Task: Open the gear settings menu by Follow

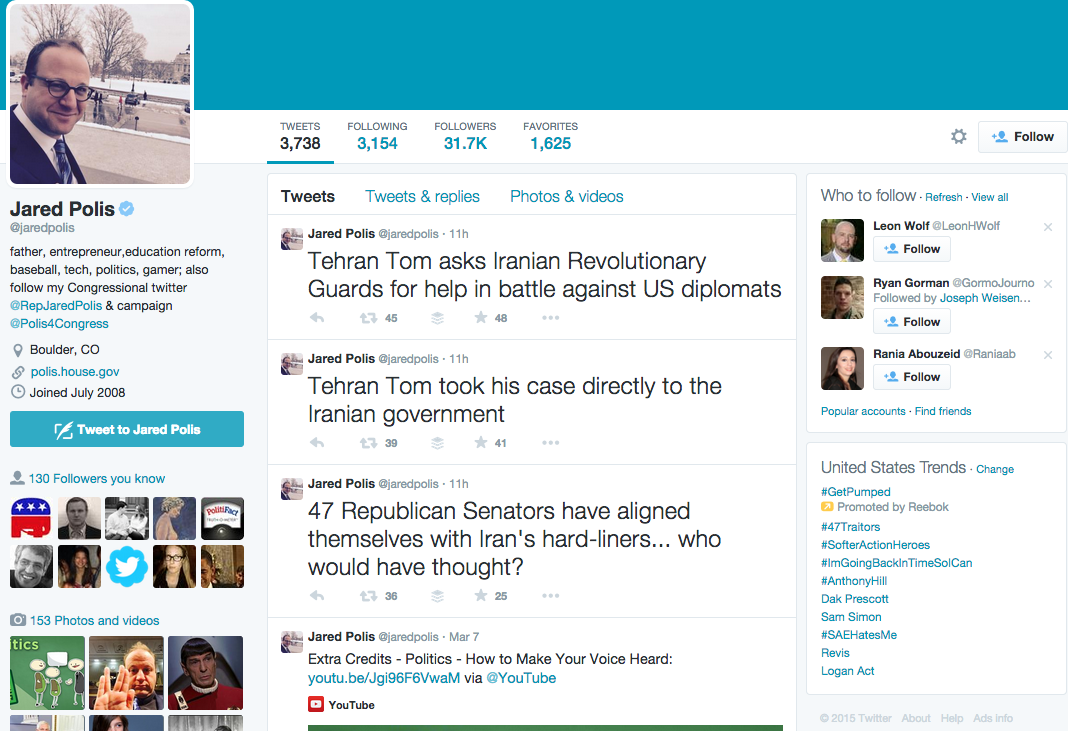Action: coord(958,137)
